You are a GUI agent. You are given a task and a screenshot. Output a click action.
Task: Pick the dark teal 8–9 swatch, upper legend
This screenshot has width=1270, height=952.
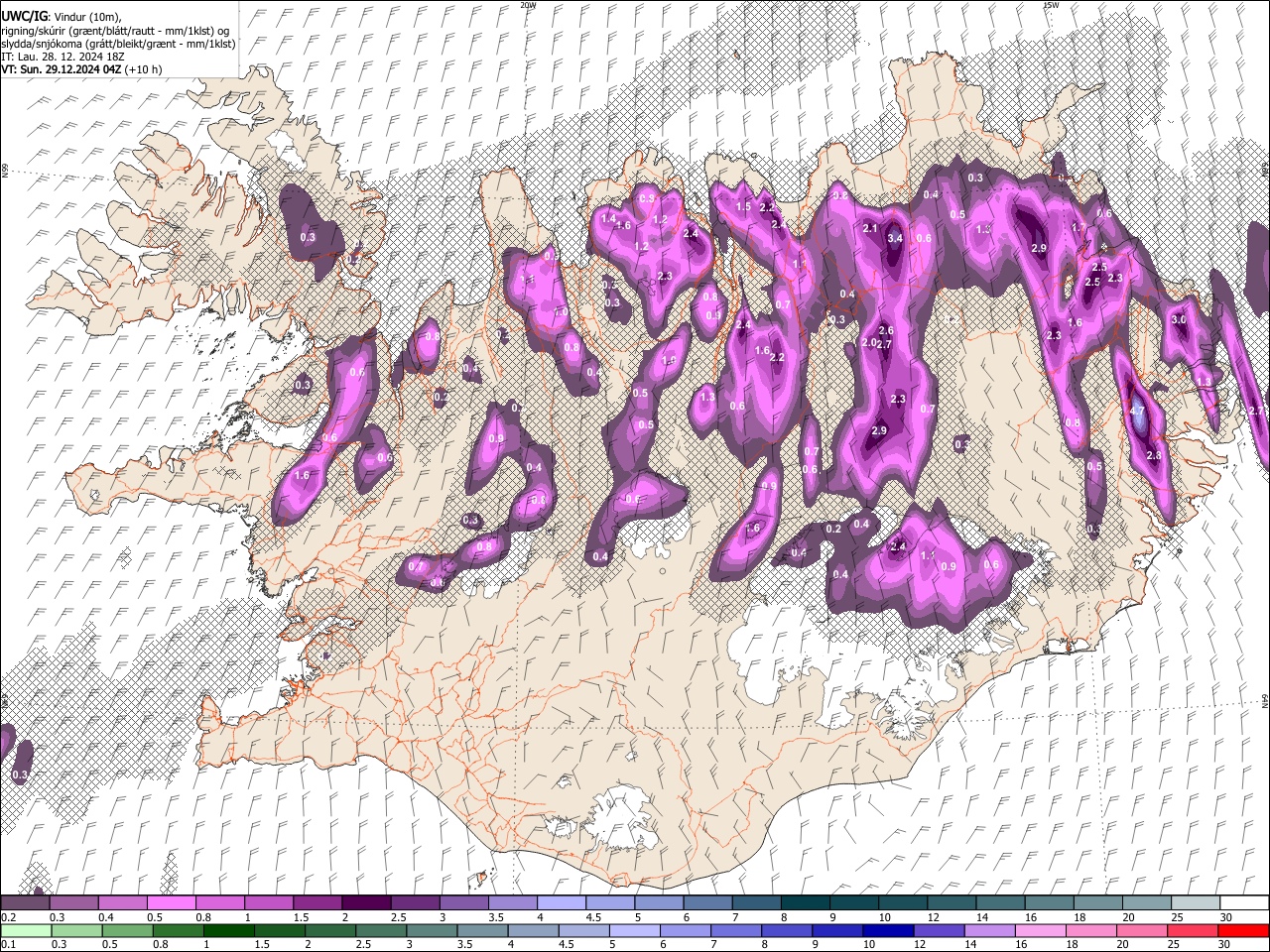[806, 903]
